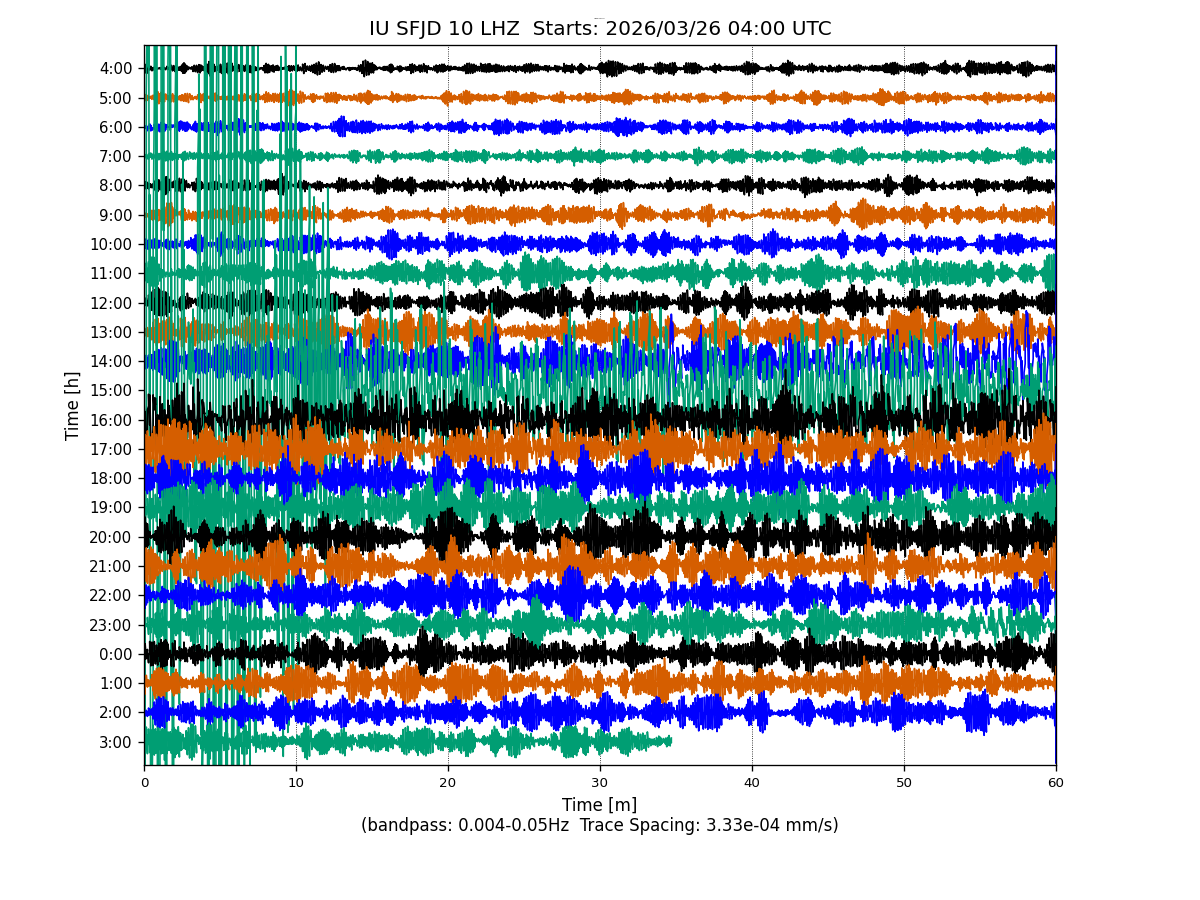Click the x-axis tick label 30
The height and width of the screenshot is (900, 1200).
click(600, 783)
